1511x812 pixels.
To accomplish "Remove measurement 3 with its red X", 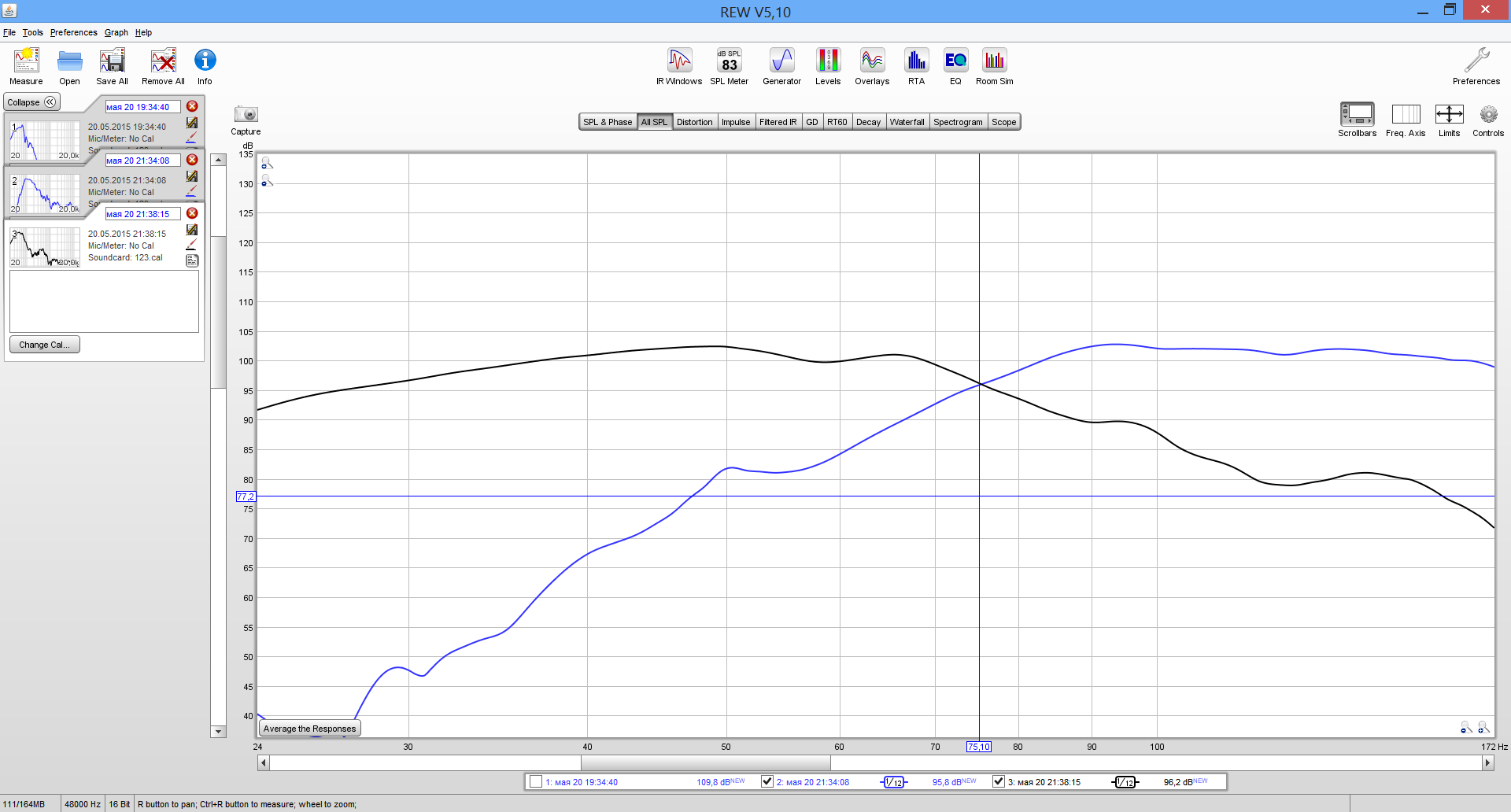I will 192,213.
